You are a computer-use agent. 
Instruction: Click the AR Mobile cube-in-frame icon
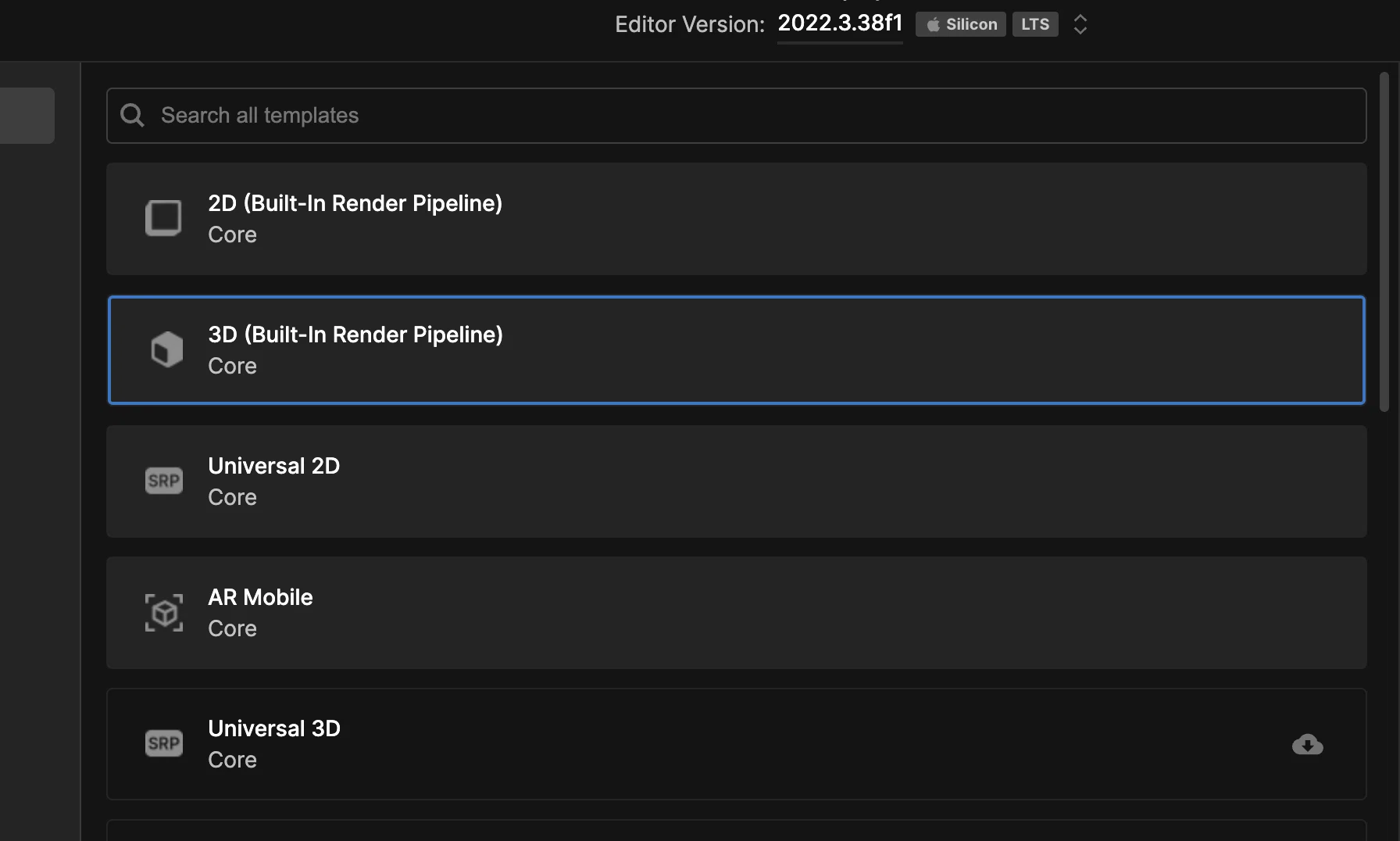coord(164,612)
